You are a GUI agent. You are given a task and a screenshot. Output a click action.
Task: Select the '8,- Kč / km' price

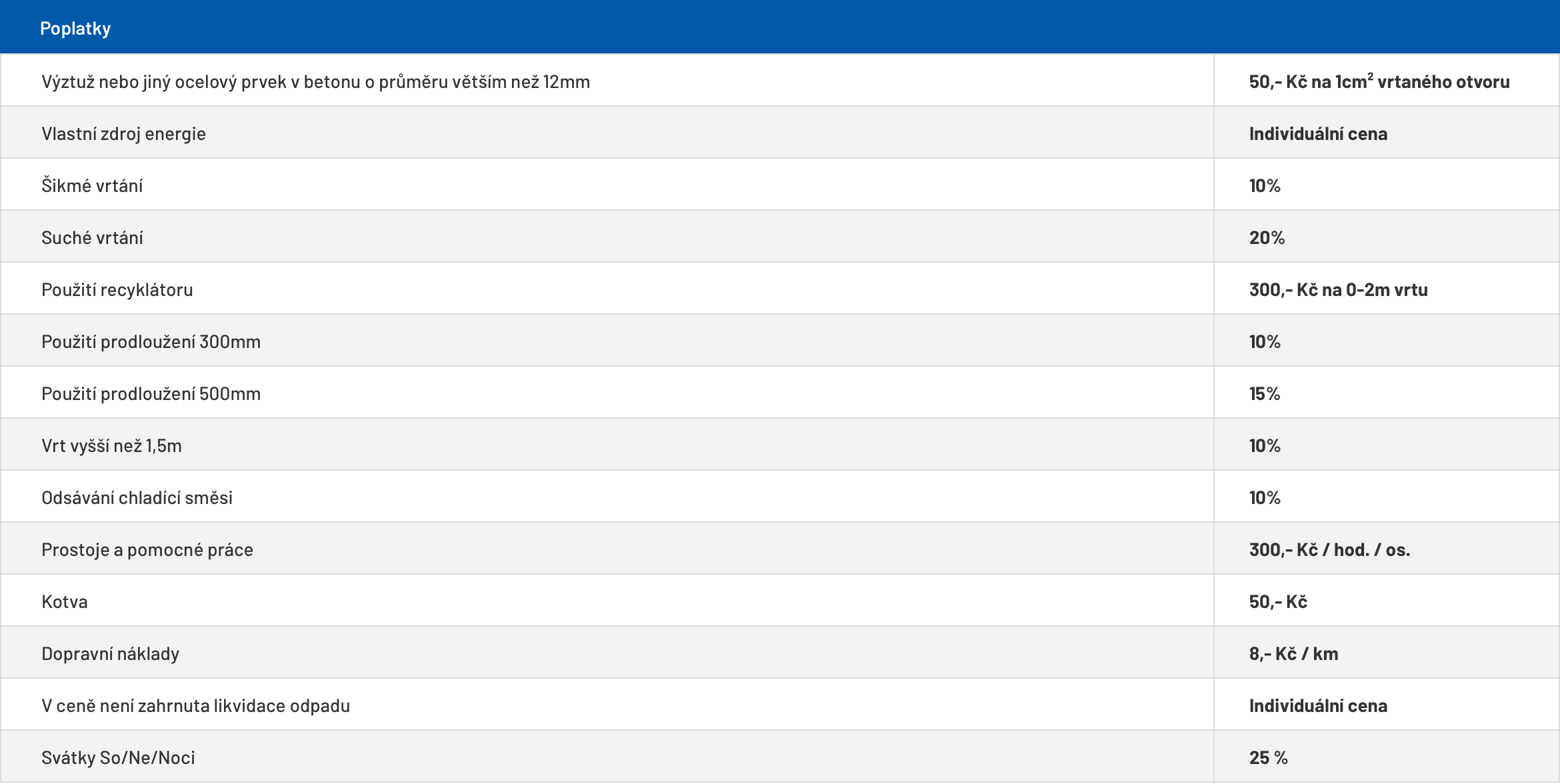(1293, 654)
